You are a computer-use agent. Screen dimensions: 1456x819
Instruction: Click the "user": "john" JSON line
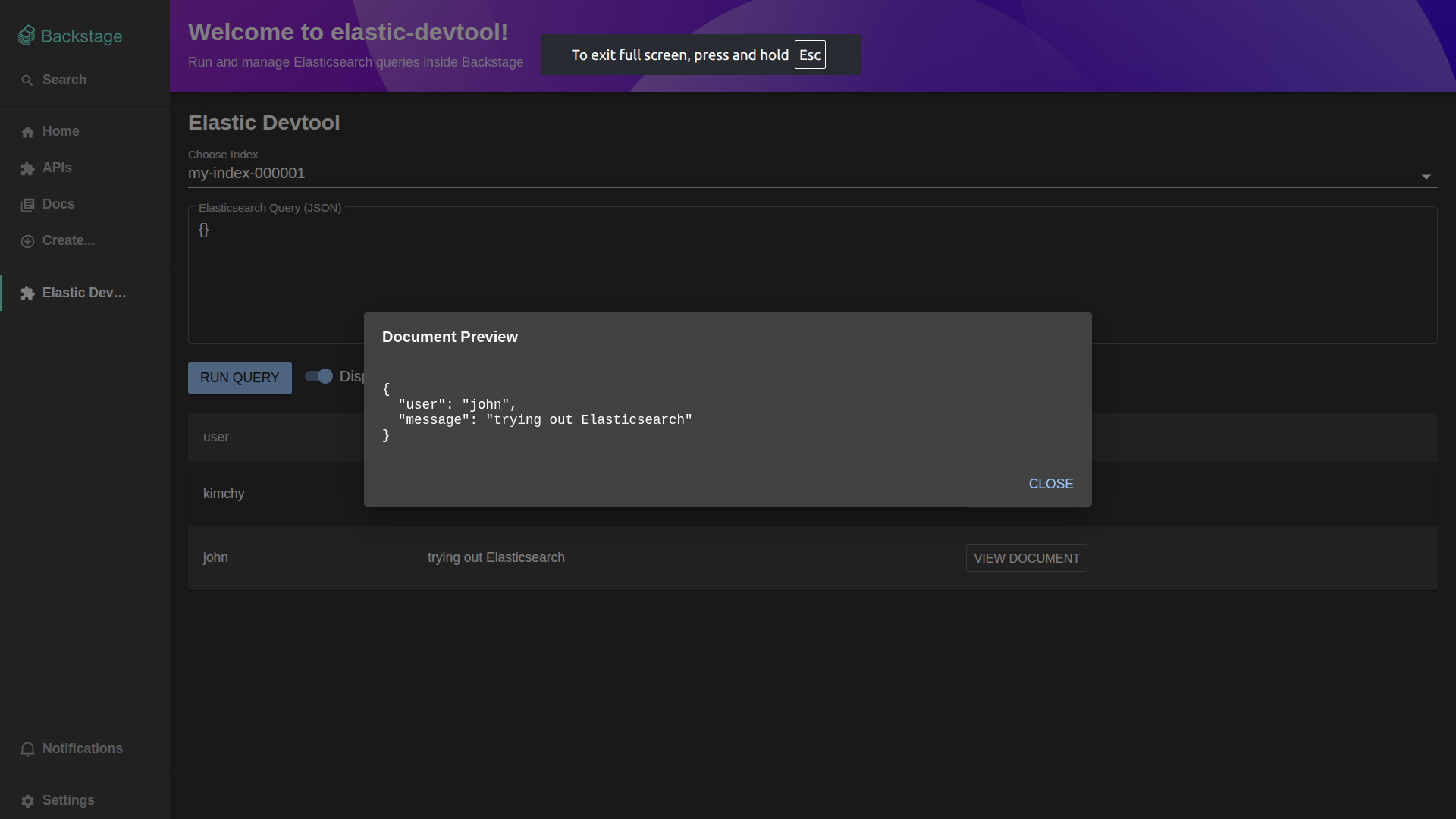457,405
